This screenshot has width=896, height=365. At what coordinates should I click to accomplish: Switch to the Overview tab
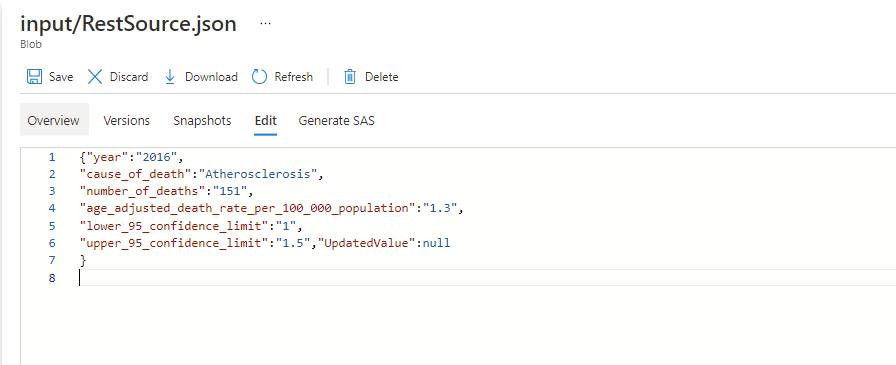click(54, 121)
